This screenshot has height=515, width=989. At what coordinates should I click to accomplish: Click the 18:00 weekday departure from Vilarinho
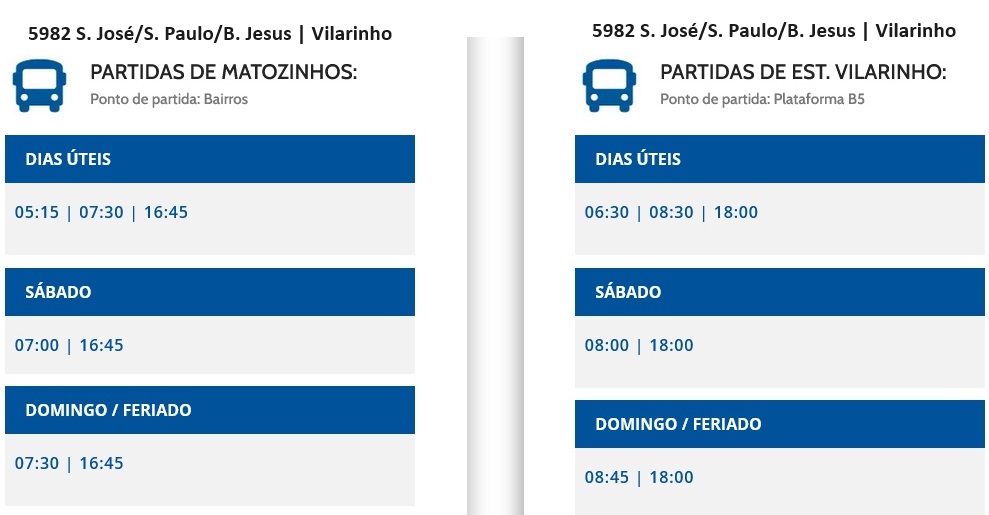736,212
